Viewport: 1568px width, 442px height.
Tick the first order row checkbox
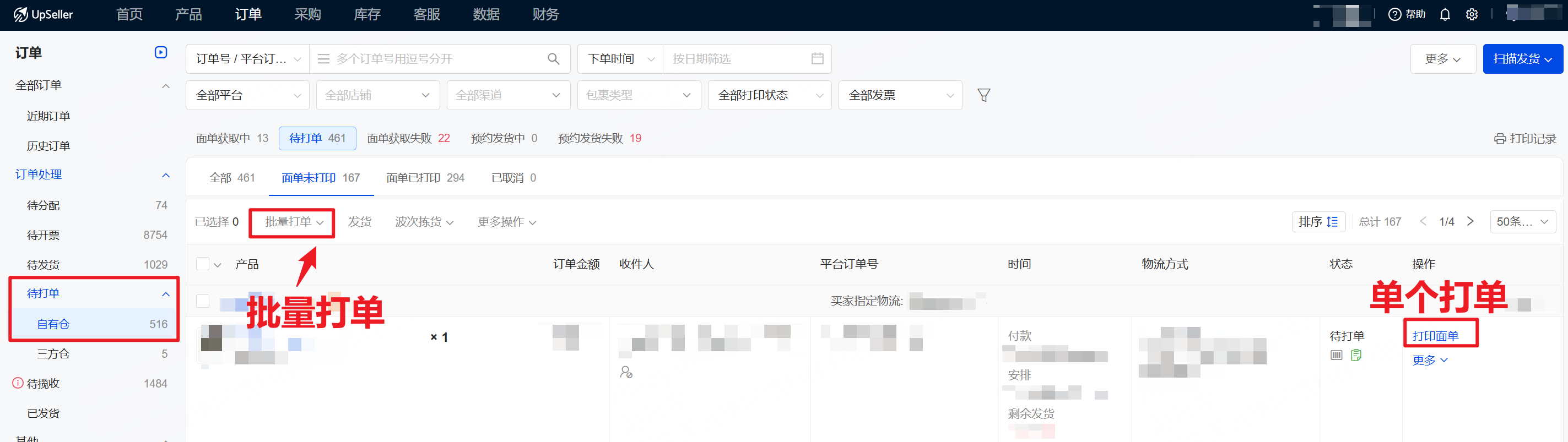pyautogui.click(x=203, y=301)
